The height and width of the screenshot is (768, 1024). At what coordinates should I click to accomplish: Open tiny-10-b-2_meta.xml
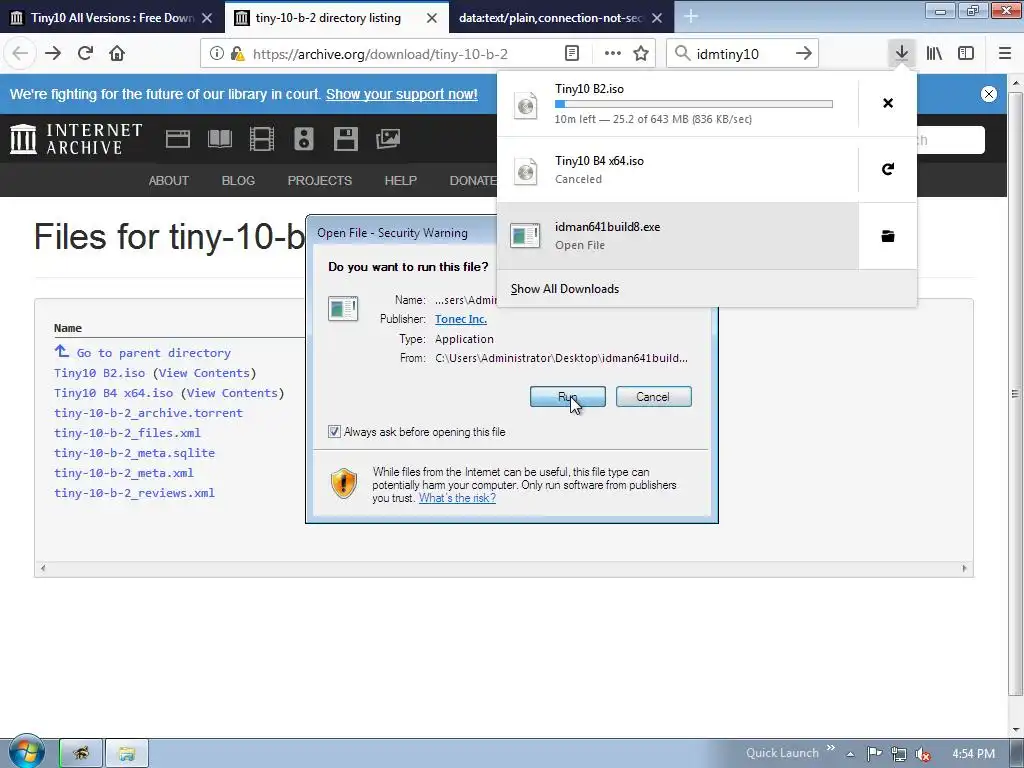(x=124, y=473)
